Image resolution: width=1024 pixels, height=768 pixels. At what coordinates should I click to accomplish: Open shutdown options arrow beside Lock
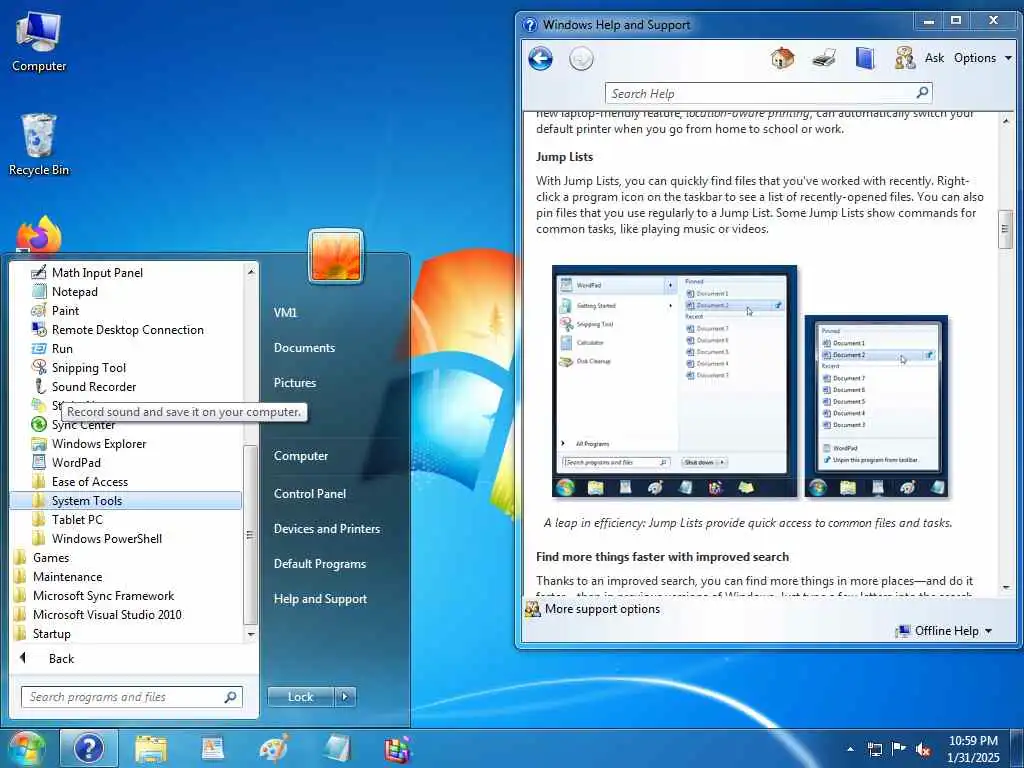click(x=345, y=697)
